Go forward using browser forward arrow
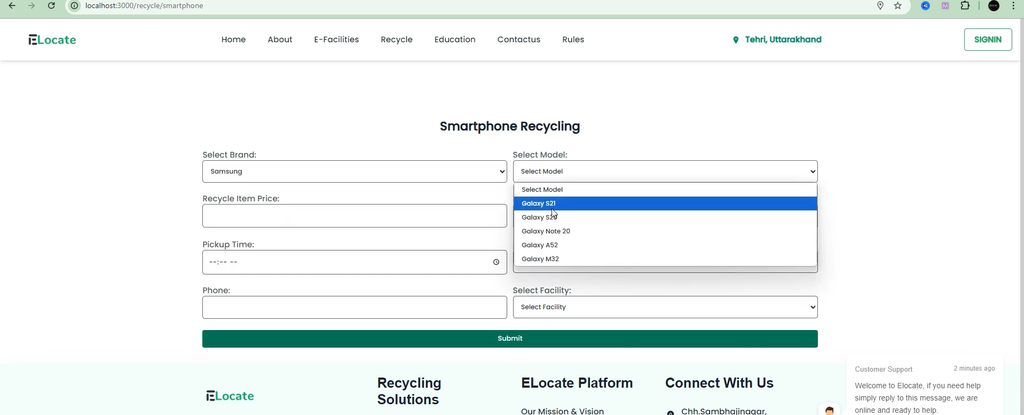The width and height of the screenshot is (1024, 415). [31, 5]
